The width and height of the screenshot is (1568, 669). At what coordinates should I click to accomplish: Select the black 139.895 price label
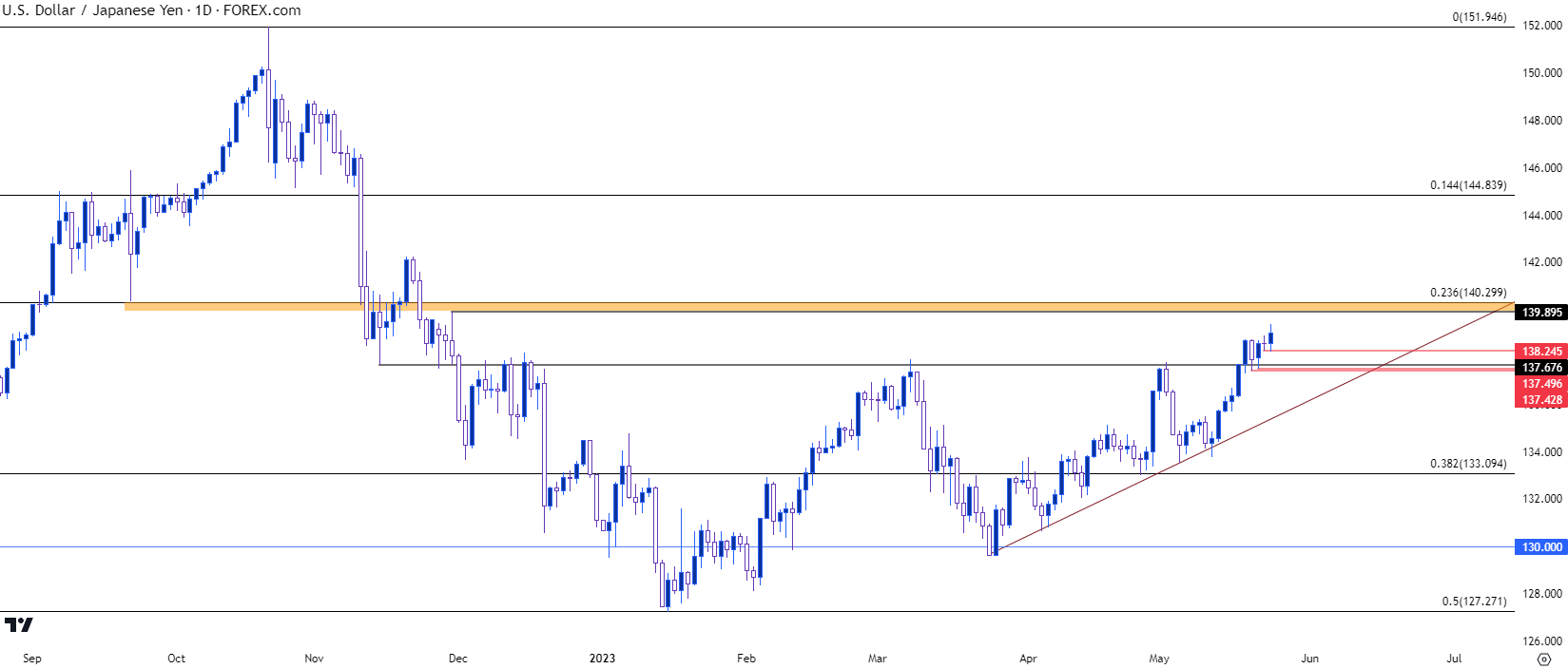1541,313
